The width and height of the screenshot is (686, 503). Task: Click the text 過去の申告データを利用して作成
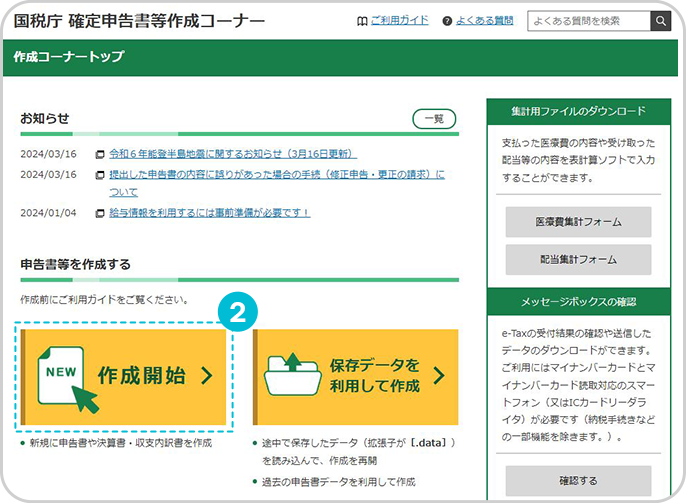pyautogui.click(x=339, y=482)
